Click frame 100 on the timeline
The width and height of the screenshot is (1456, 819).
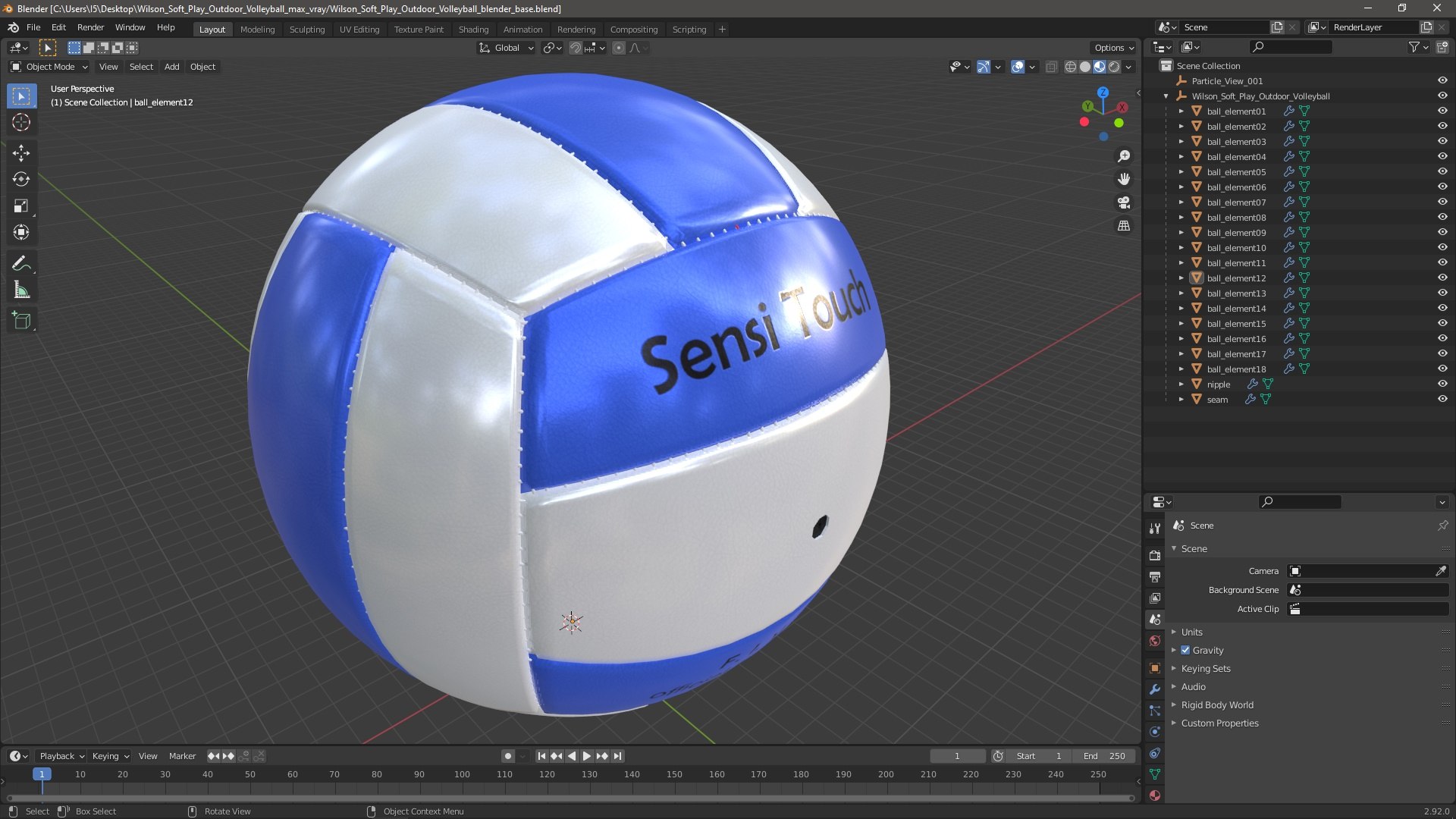(462, 775)
